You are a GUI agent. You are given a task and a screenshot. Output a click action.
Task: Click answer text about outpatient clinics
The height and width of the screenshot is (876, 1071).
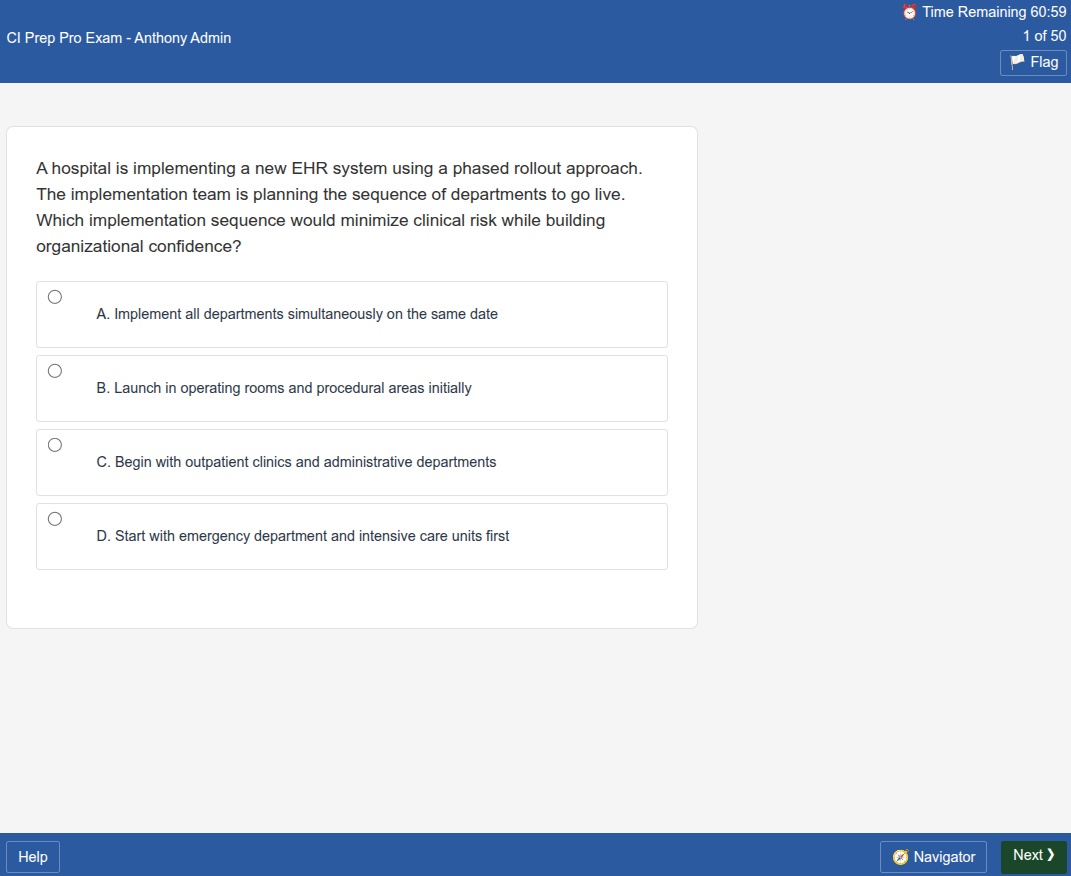296,462
